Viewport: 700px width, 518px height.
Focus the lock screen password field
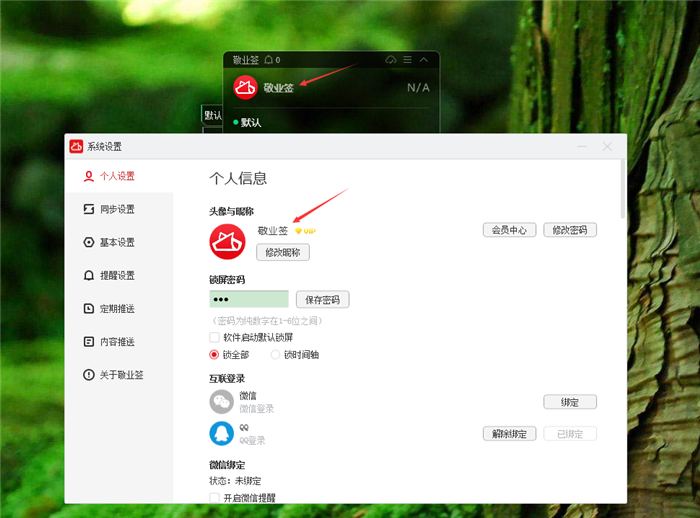[x=249, y=299]
